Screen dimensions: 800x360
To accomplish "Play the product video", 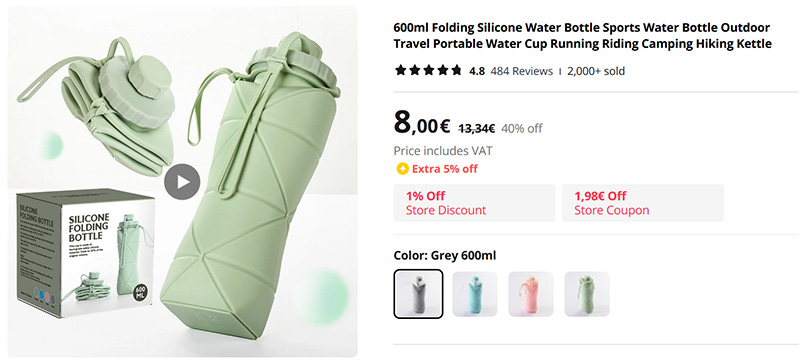I will (182, 182).
